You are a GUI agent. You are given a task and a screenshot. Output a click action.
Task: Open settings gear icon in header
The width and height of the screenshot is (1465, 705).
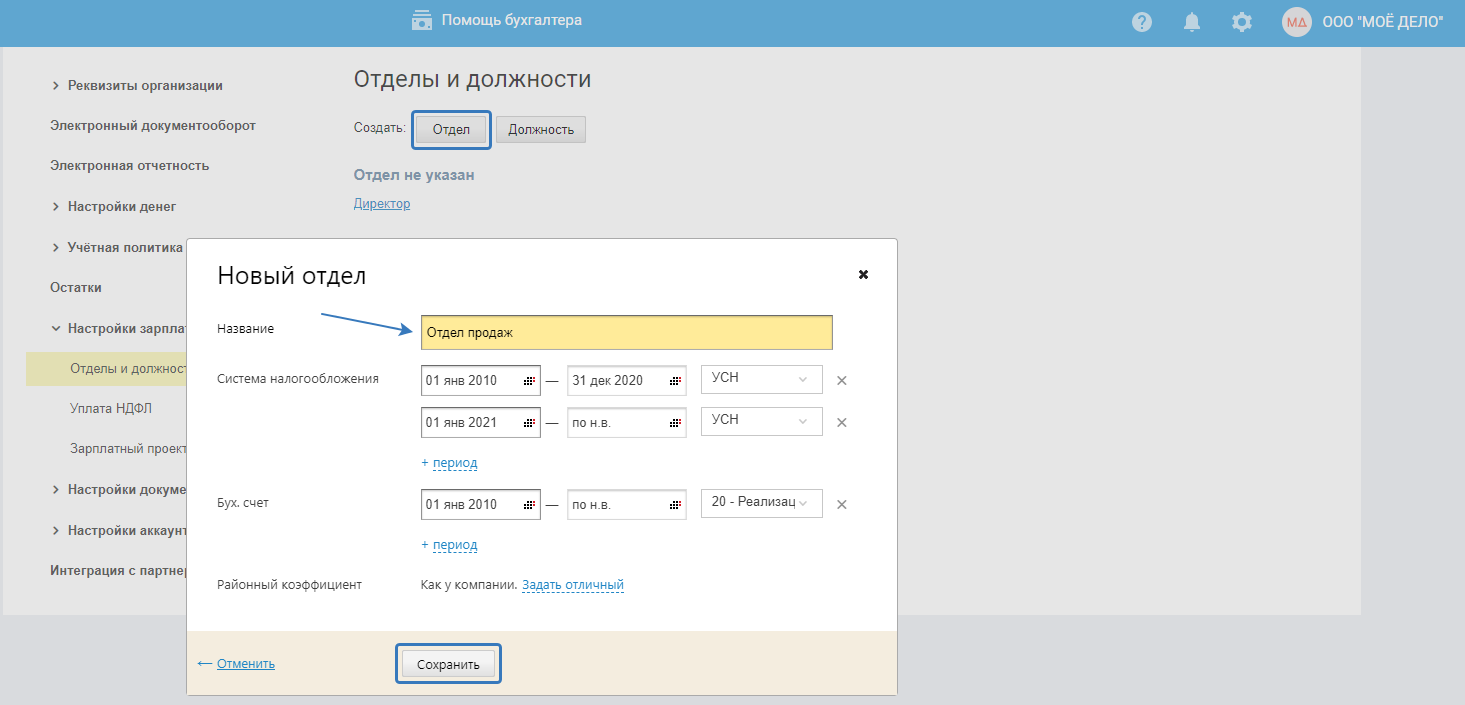tap(1242, 22)
